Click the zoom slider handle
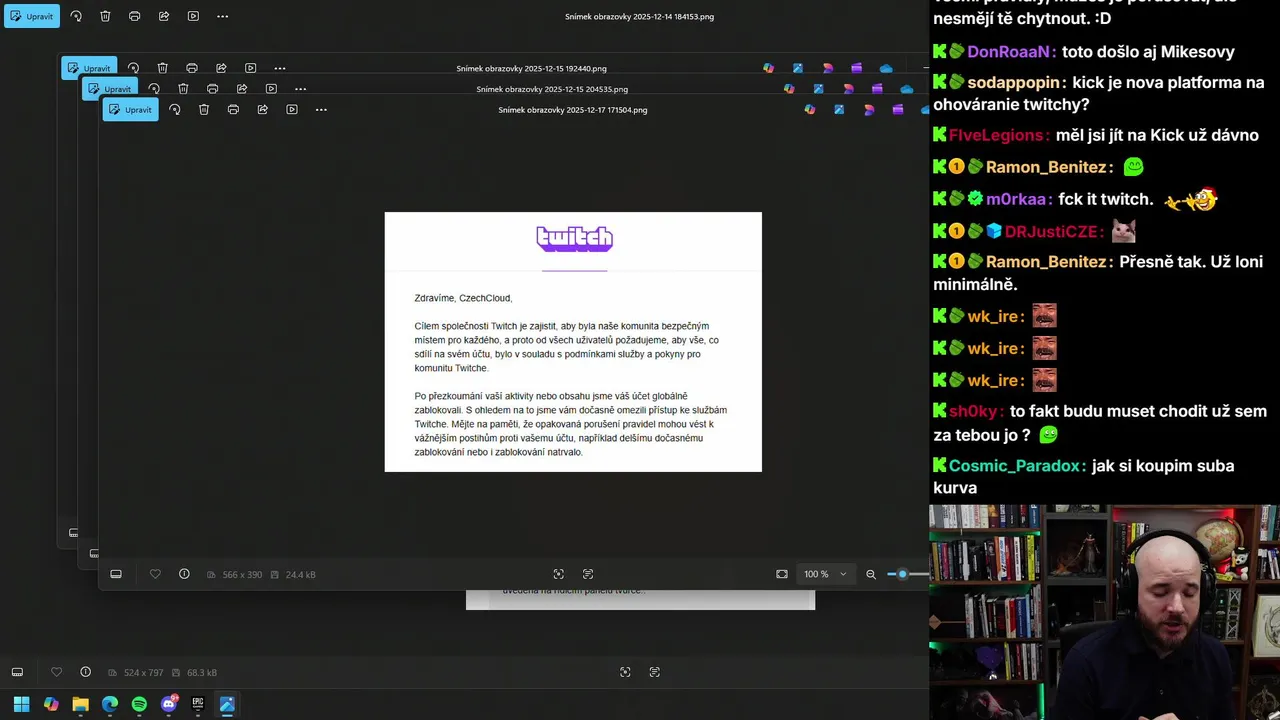The height and width of the screenshot is (720, 1280). [x=902, y=574]
